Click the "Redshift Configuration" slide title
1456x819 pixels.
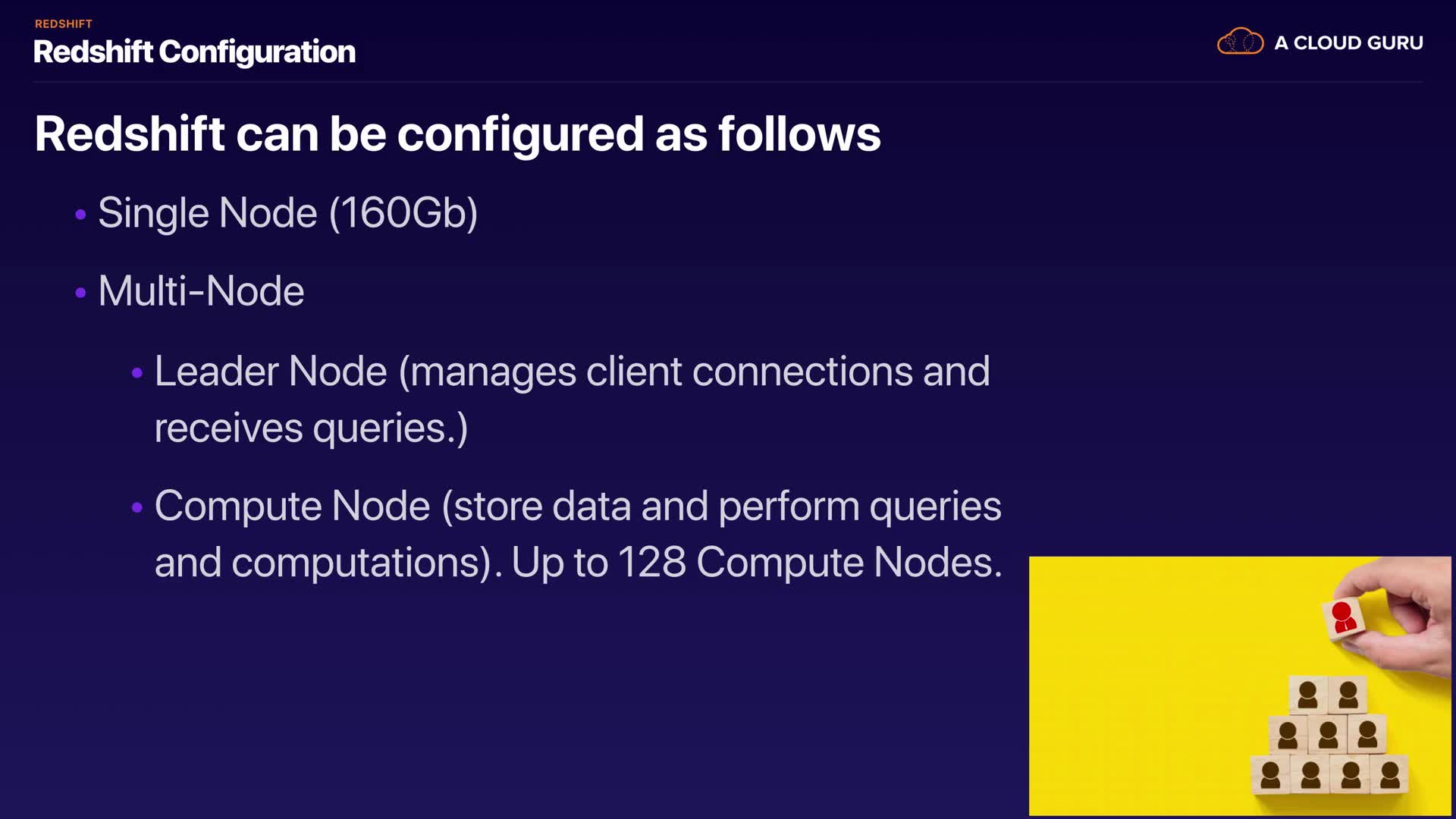(x=194, y=52)
